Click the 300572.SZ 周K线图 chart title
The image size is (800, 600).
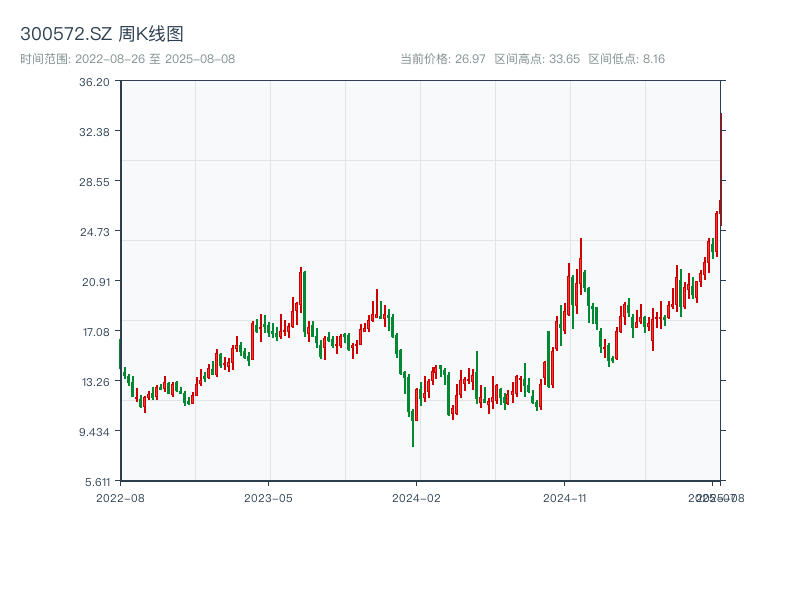coord(102,34)
